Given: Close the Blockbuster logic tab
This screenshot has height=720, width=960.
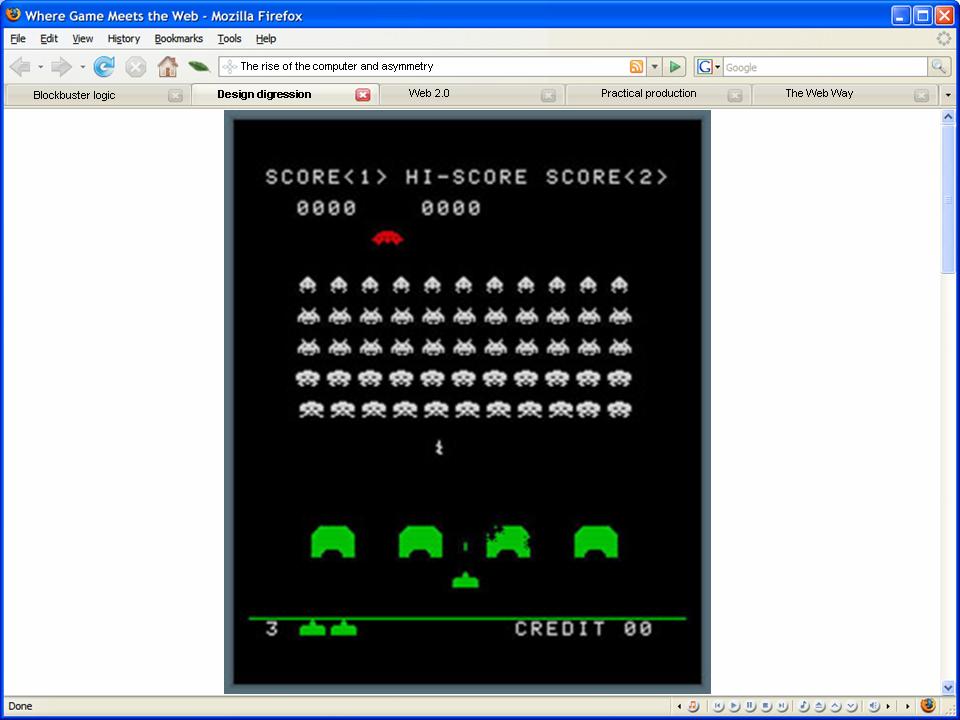Looking at the screenshot, I should [x=175, y=96].
